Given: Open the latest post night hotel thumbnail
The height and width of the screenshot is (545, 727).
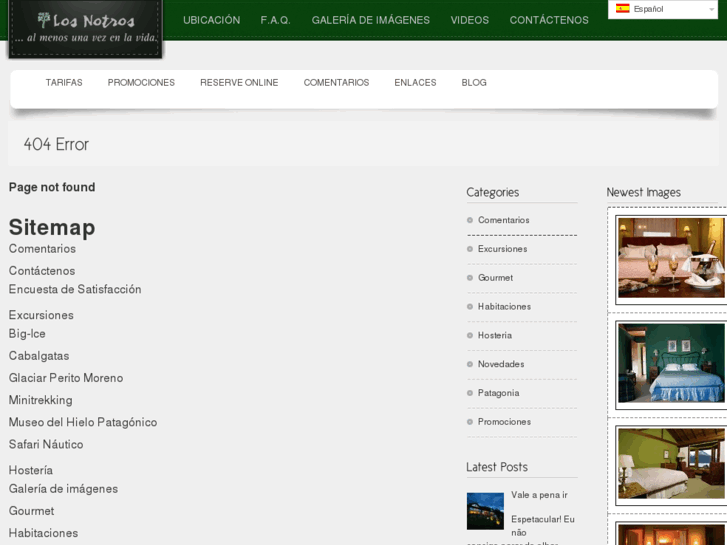Looking at the screenshot, I should (x=485, y=511).
